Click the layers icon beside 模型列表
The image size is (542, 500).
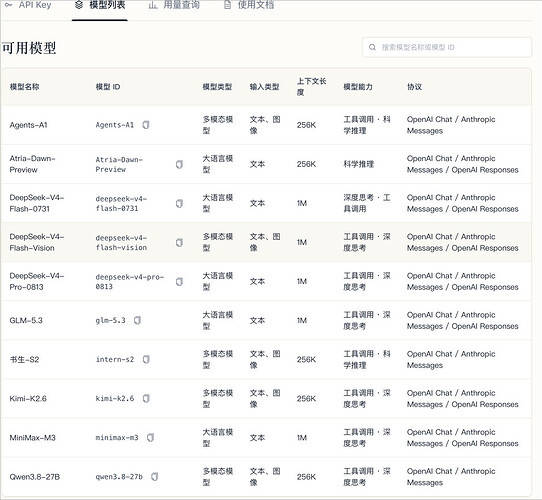coord(79,5)
